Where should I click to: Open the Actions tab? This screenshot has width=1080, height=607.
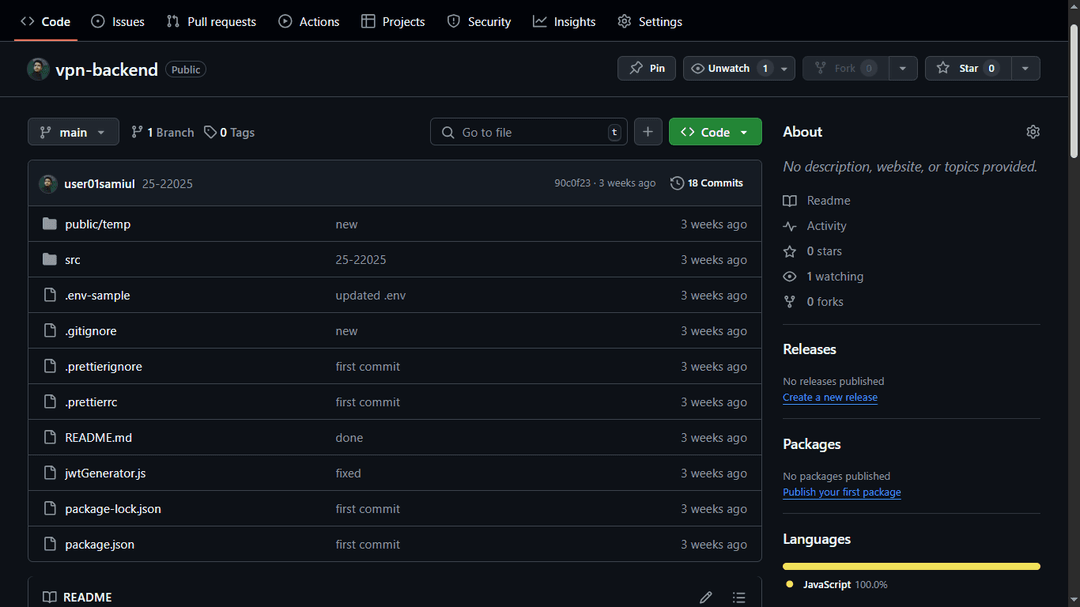(309, 21)
